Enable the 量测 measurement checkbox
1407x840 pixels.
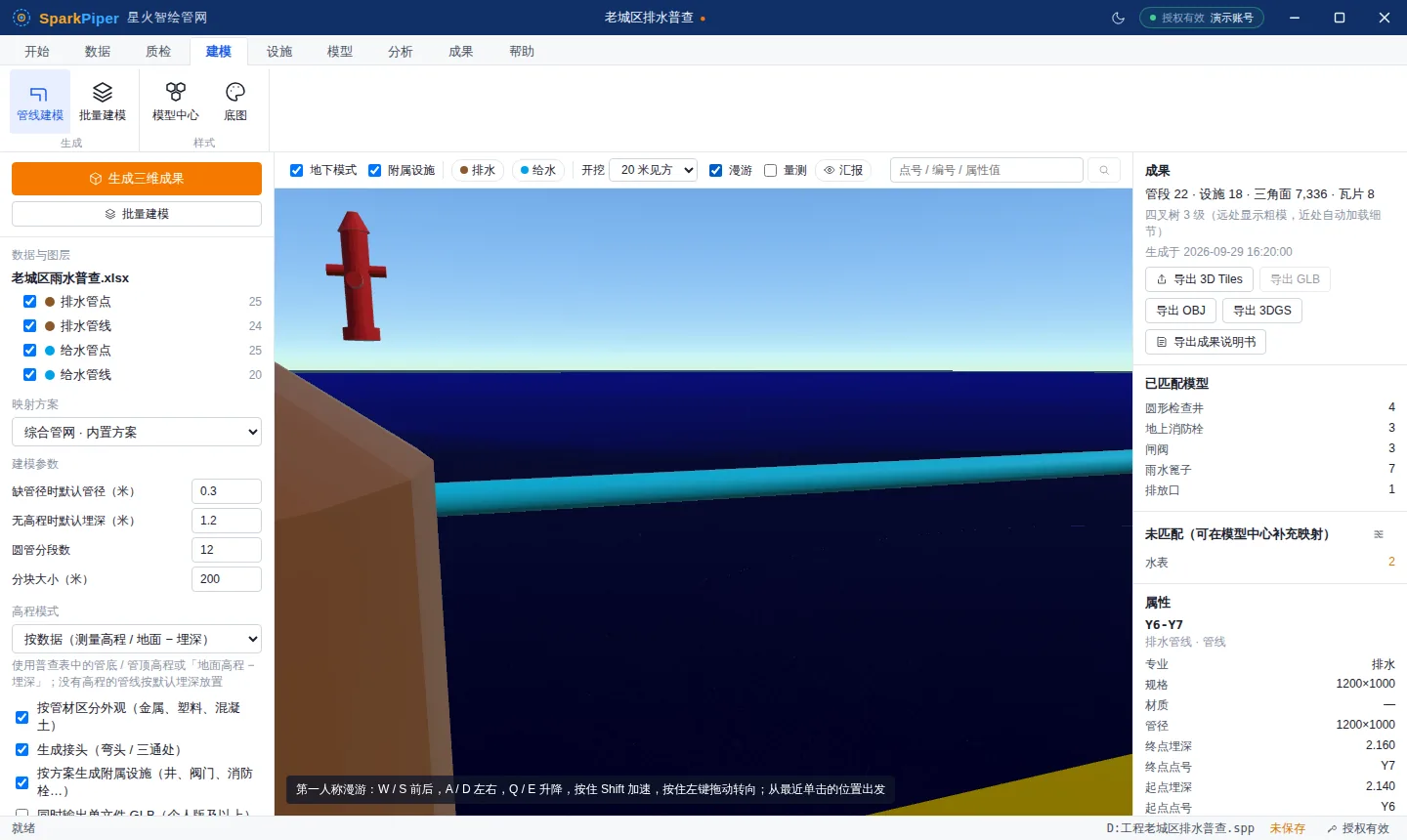771,170
